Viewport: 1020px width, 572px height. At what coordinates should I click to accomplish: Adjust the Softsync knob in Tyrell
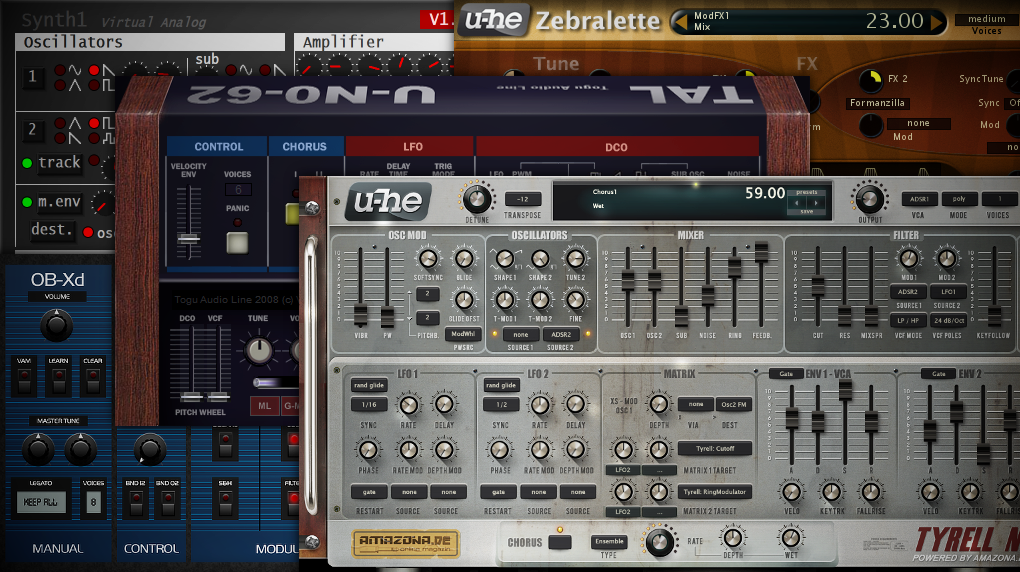pyautogui.click(x=428, y=258)
